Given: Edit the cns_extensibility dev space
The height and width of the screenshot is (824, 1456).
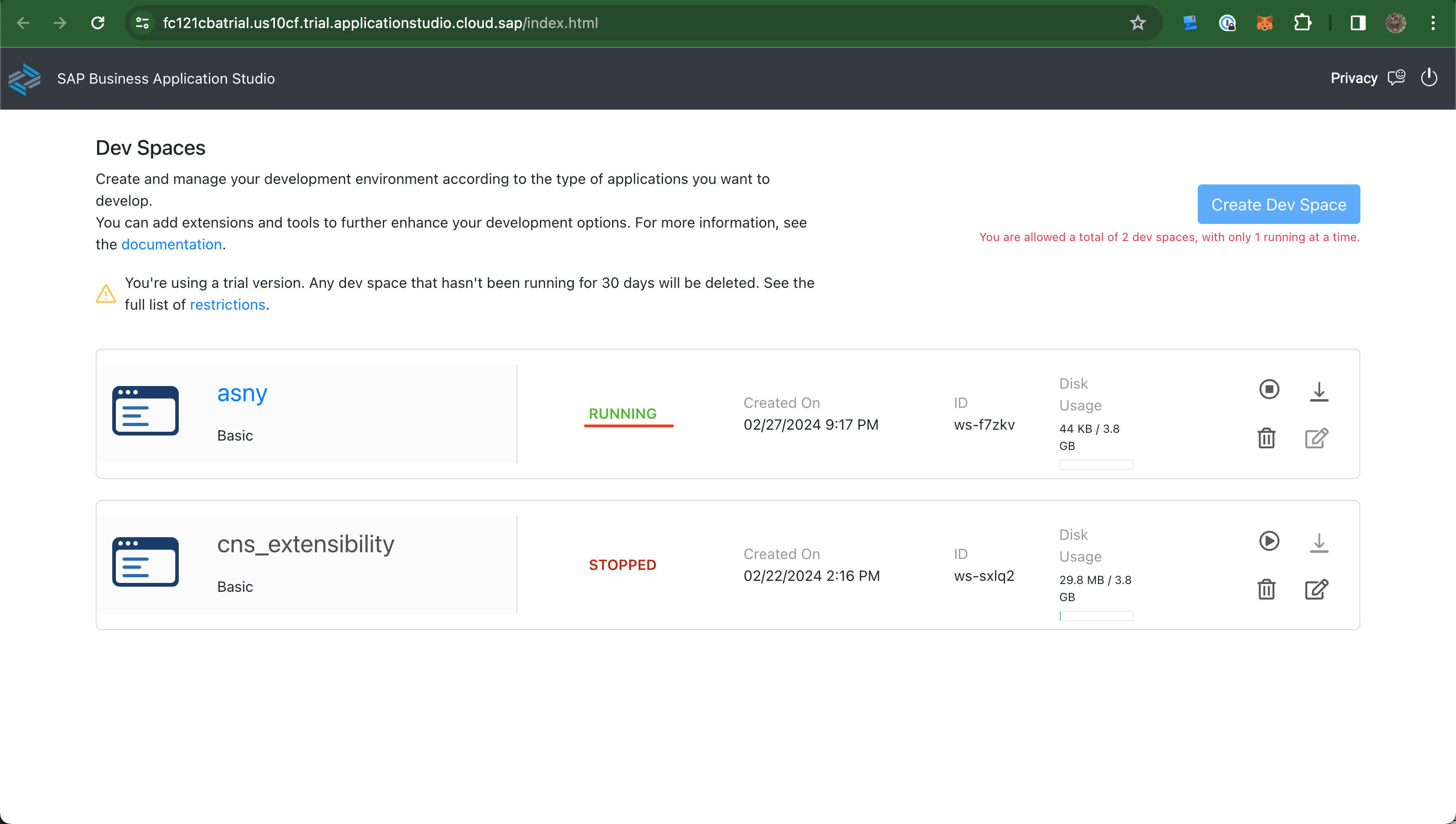Looking at the screenshot, I should tap(1316, 589).
